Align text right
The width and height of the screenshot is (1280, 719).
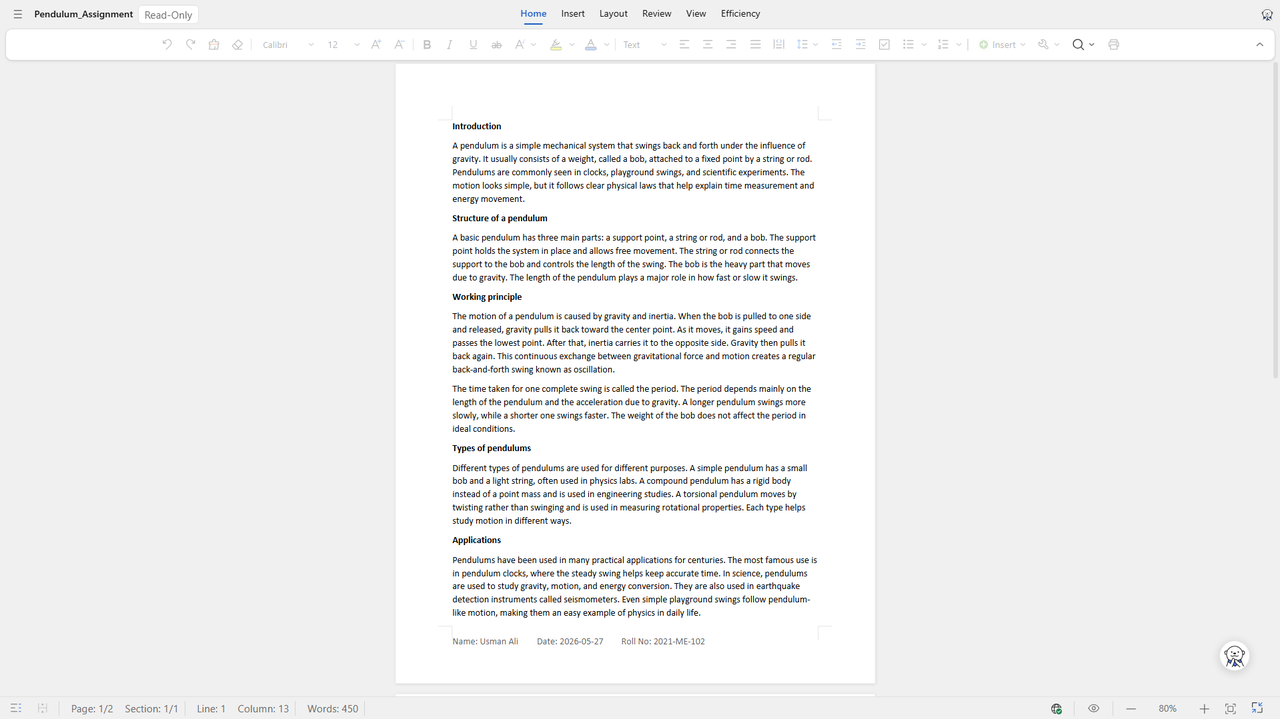click(x=731, y=45)
